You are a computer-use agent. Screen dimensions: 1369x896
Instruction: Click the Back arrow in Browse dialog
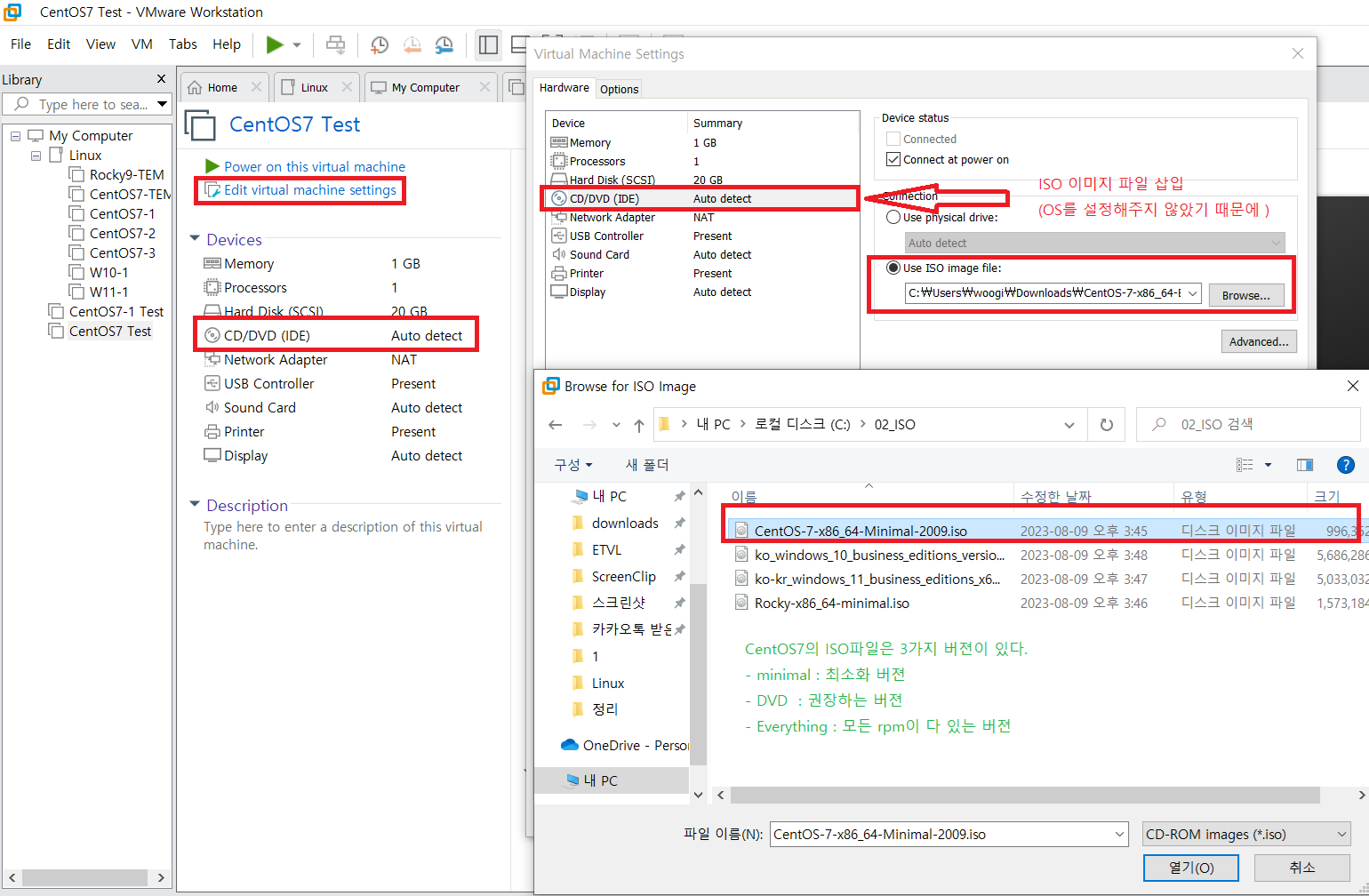coord(556,425)
